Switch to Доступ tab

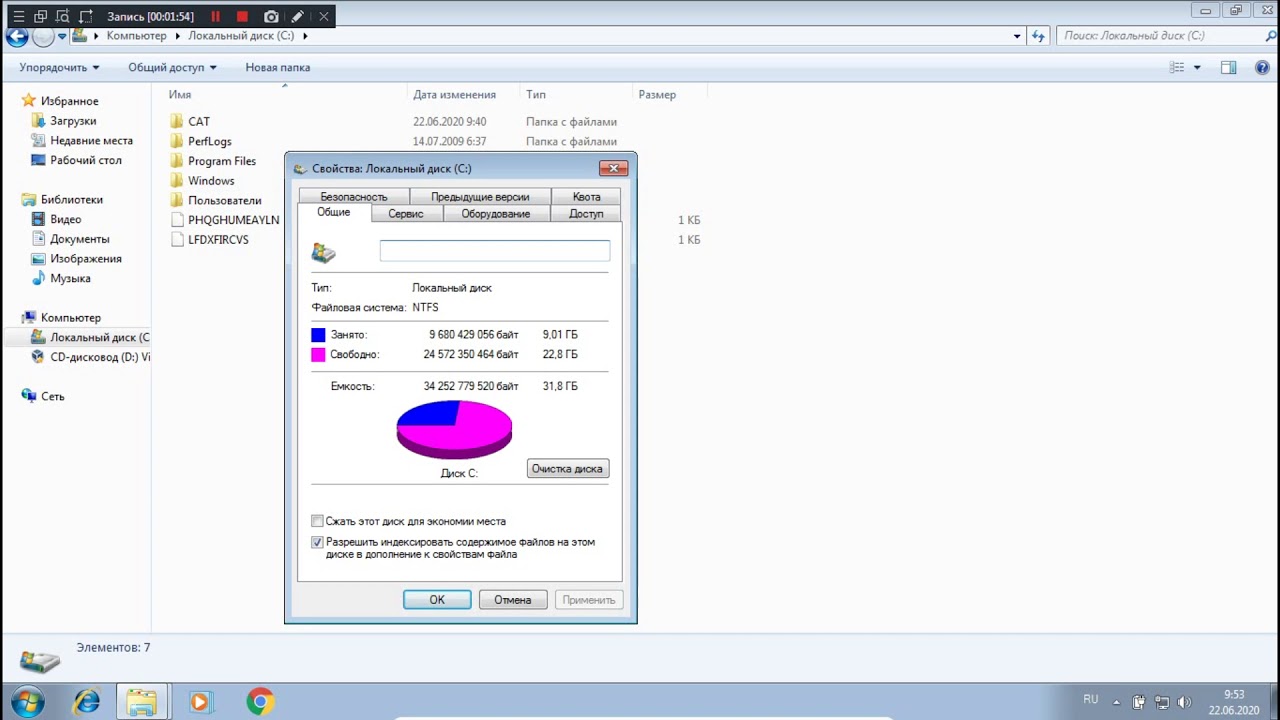pos(586,214)
